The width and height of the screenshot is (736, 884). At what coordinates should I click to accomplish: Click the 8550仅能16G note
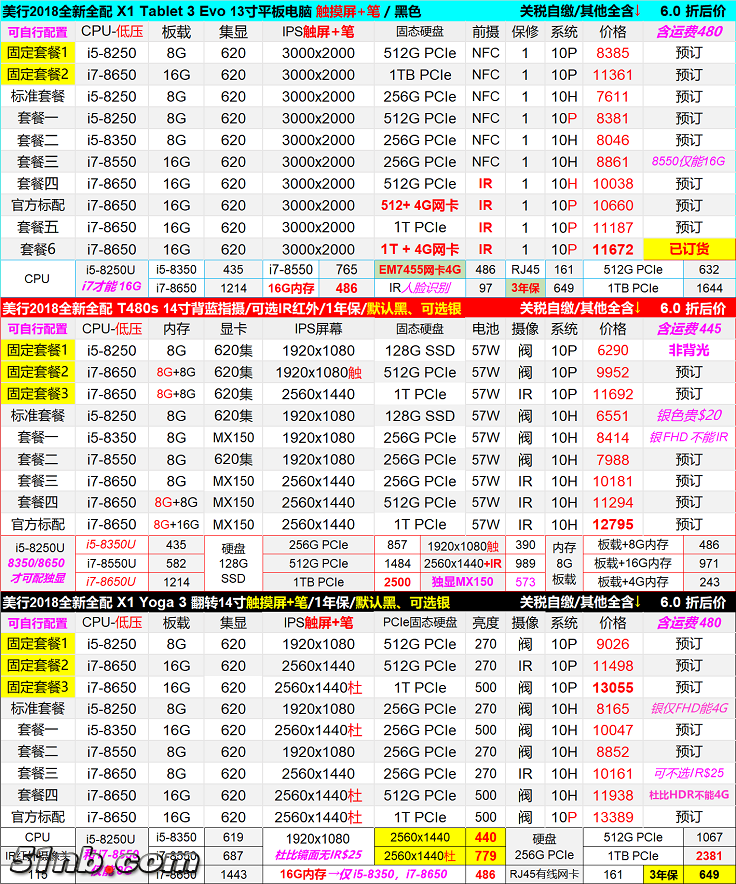689,162
